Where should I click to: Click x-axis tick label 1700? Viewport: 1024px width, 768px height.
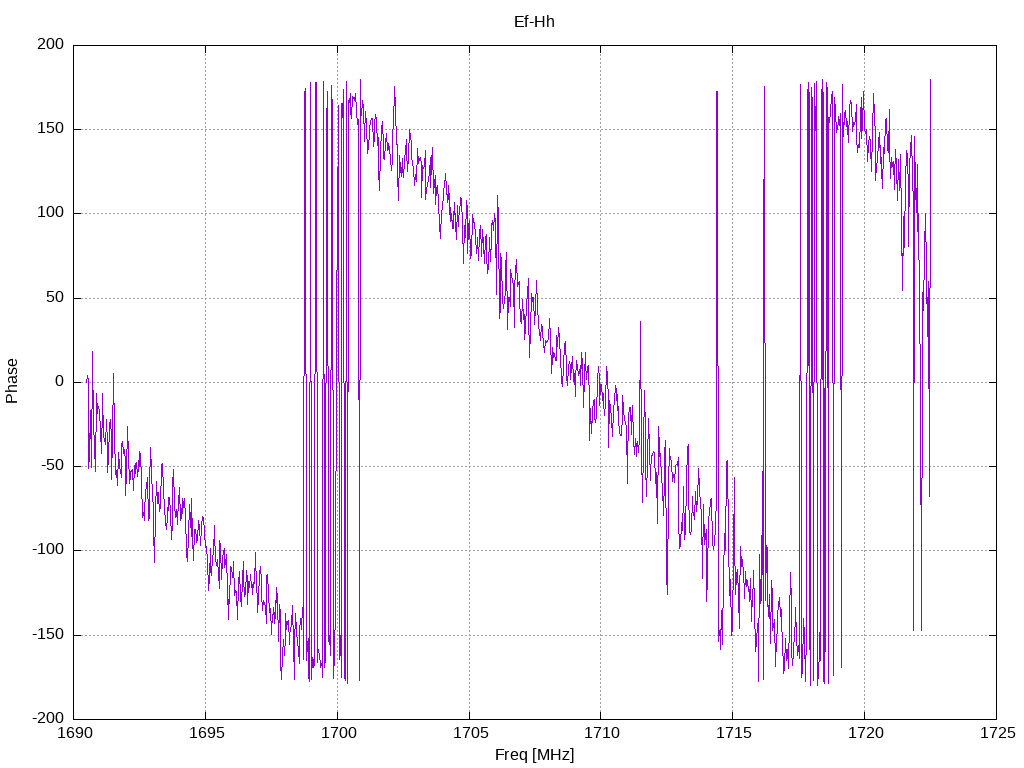click(339, 733)
